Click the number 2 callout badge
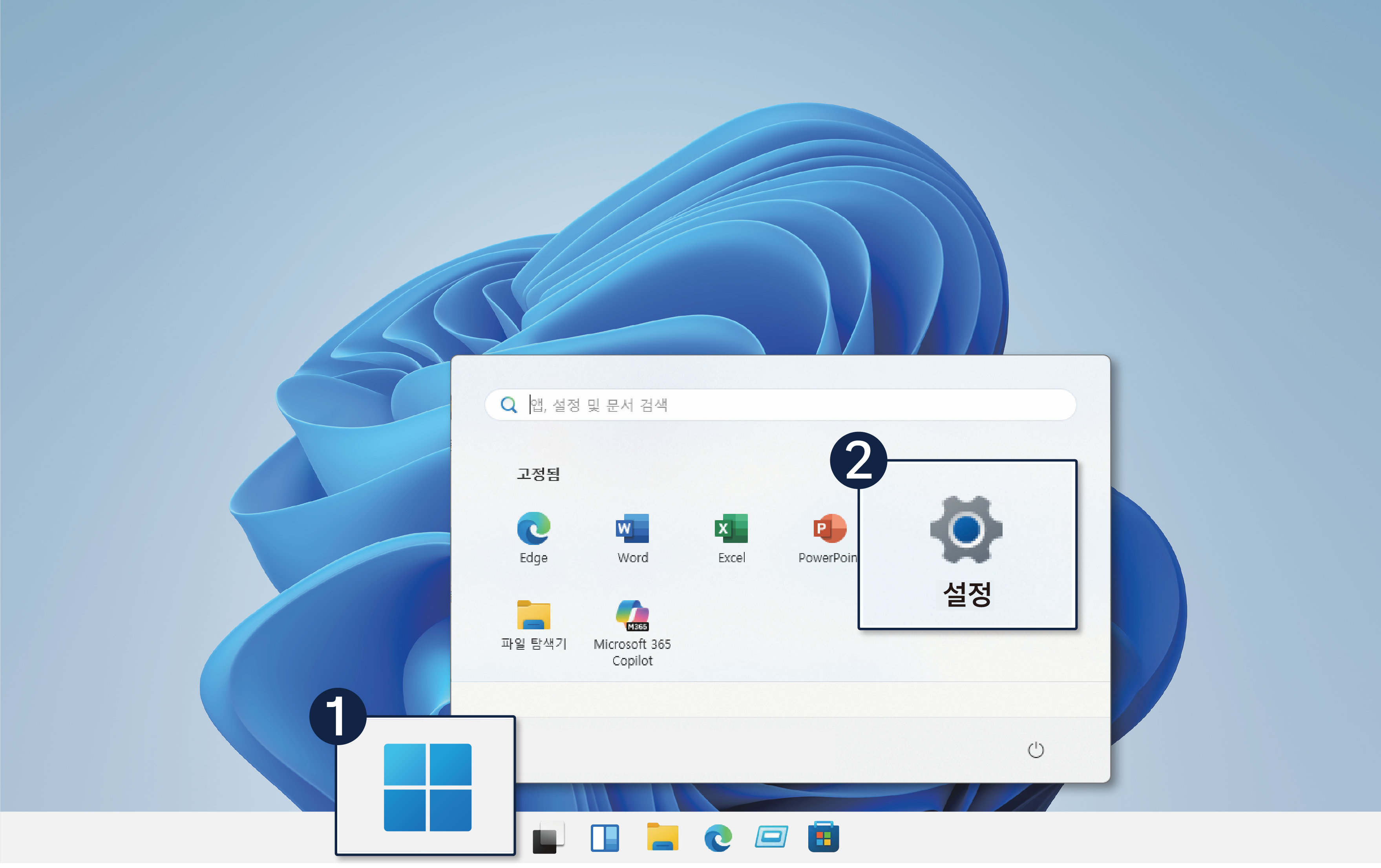This screenshot has width=1381, height=868. (859, 460)
